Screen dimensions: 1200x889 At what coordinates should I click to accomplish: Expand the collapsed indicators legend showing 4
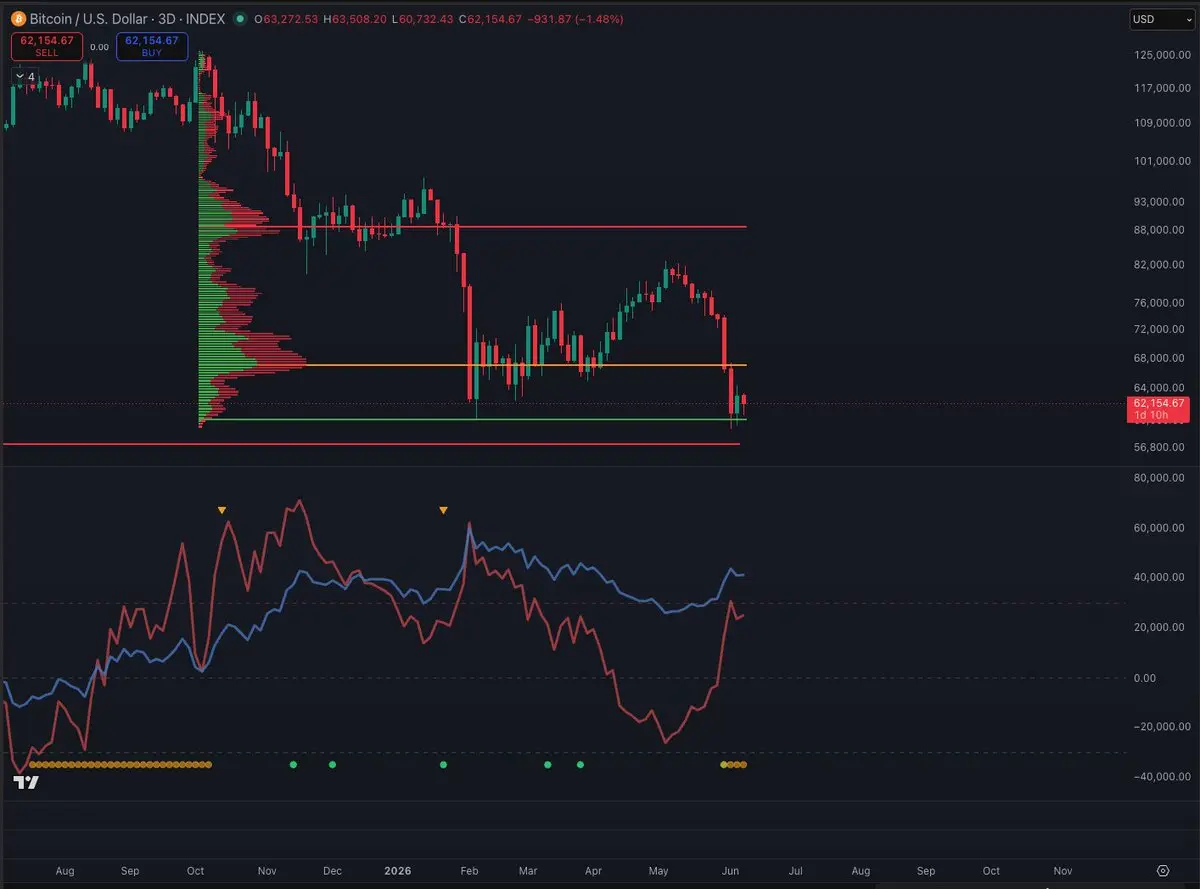click(24, 76)
